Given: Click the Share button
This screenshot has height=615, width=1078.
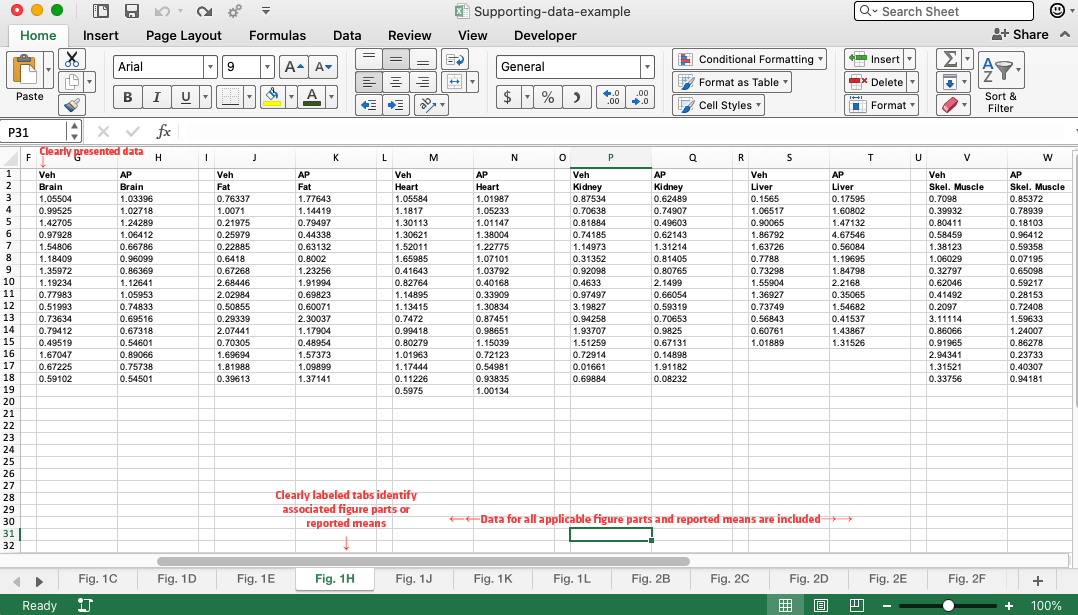Looking at the screenshot, I should coord(1020,34).
